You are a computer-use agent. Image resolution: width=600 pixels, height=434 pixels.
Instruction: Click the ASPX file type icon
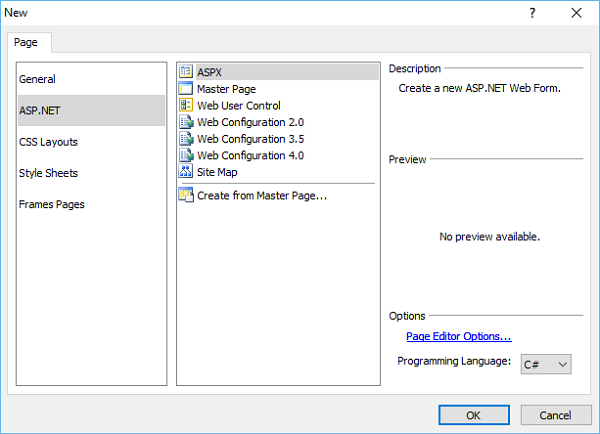(x=186, y=72)
